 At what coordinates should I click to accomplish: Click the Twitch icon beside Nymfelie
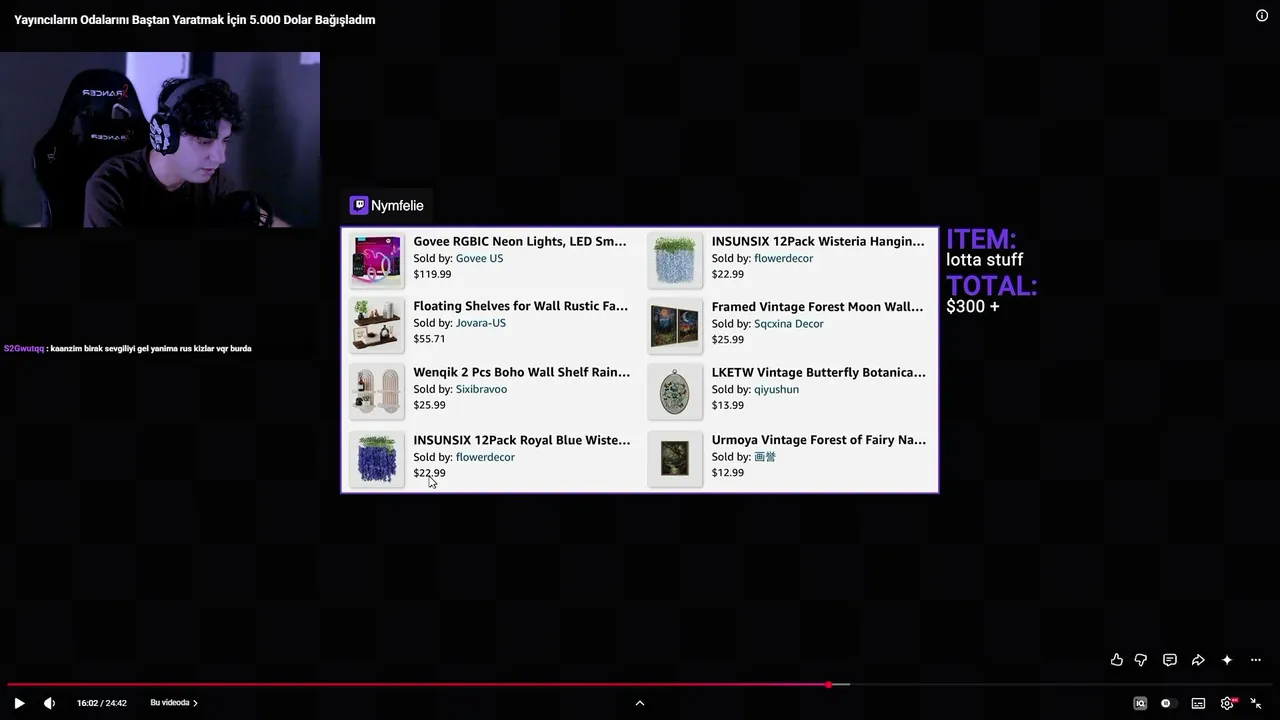coord(358,205)
